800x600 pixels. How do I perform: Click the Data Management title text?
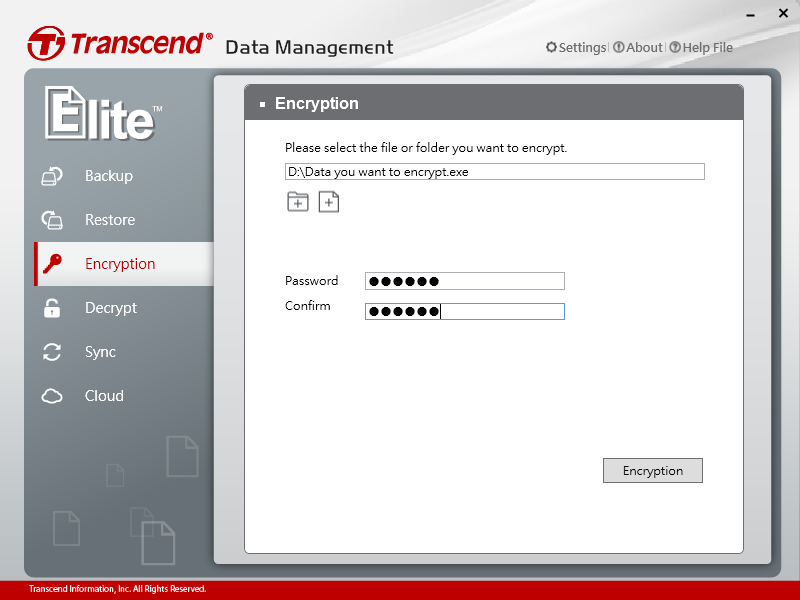(309, 47)
